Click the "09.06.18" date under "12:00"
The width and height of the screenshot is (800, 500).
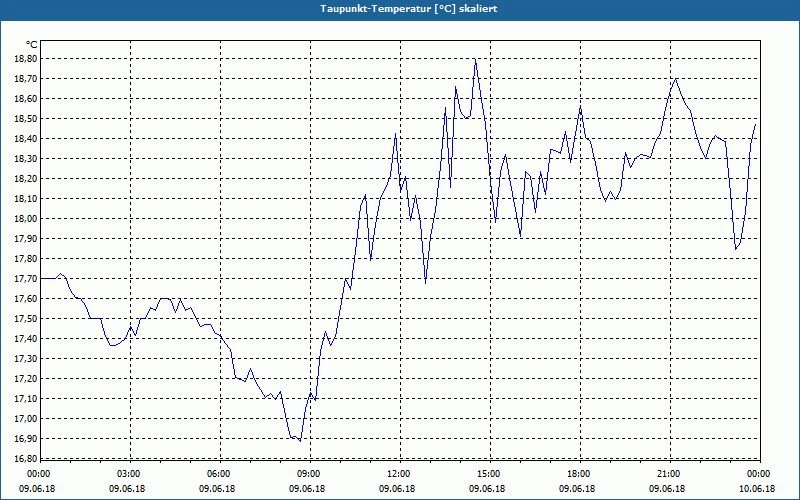point(396,489)
